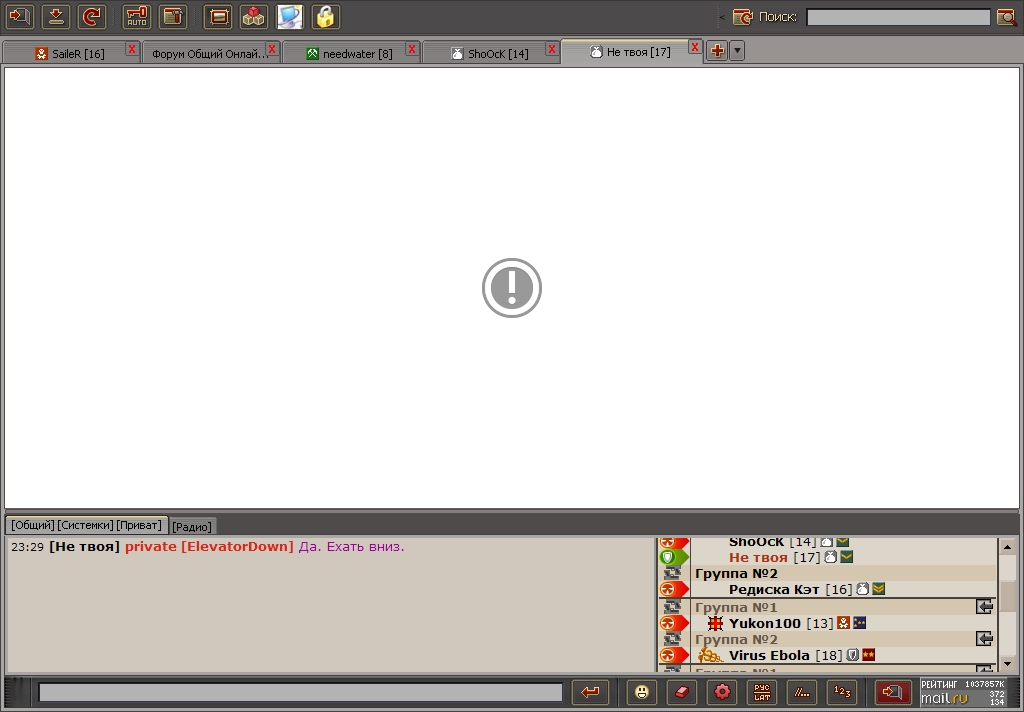Click into the chat message input field
This screenshot has height=712, width=1024.
click(x=300, y=692)
